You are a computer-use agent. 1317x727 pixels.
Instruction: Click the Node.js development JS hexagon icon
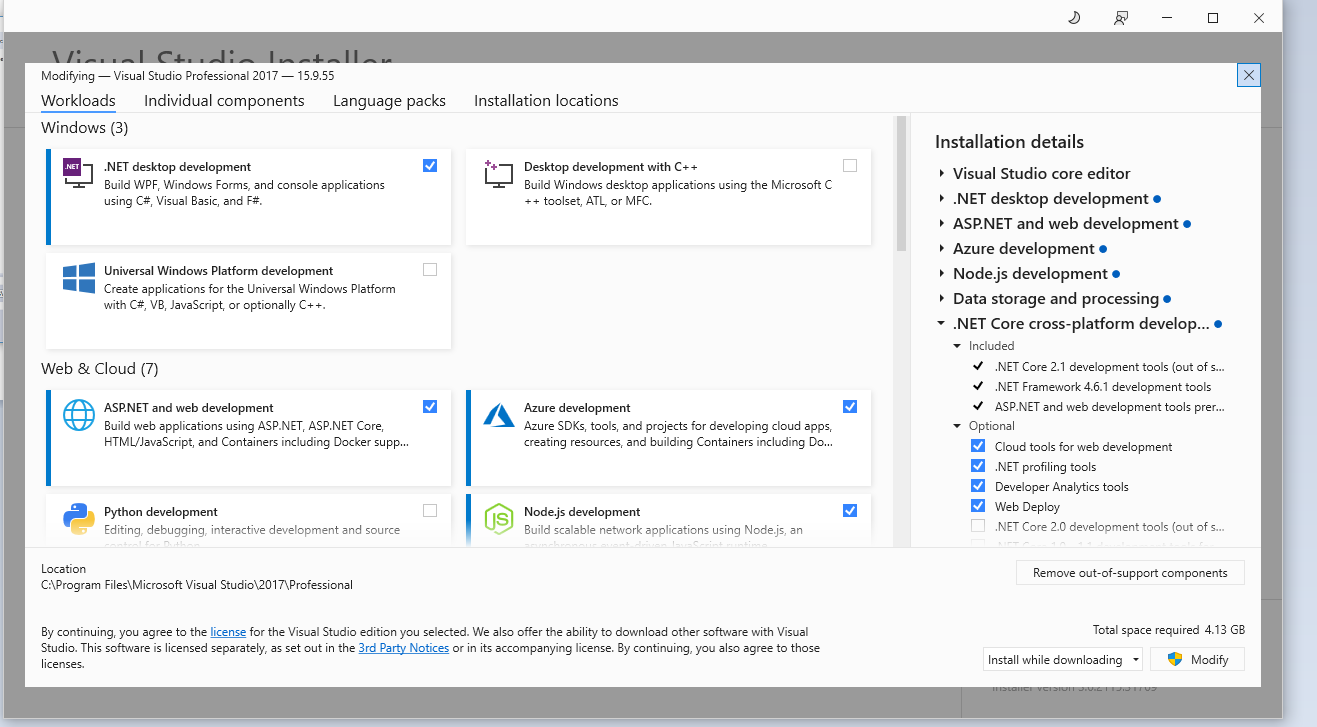tap(498, 519)
